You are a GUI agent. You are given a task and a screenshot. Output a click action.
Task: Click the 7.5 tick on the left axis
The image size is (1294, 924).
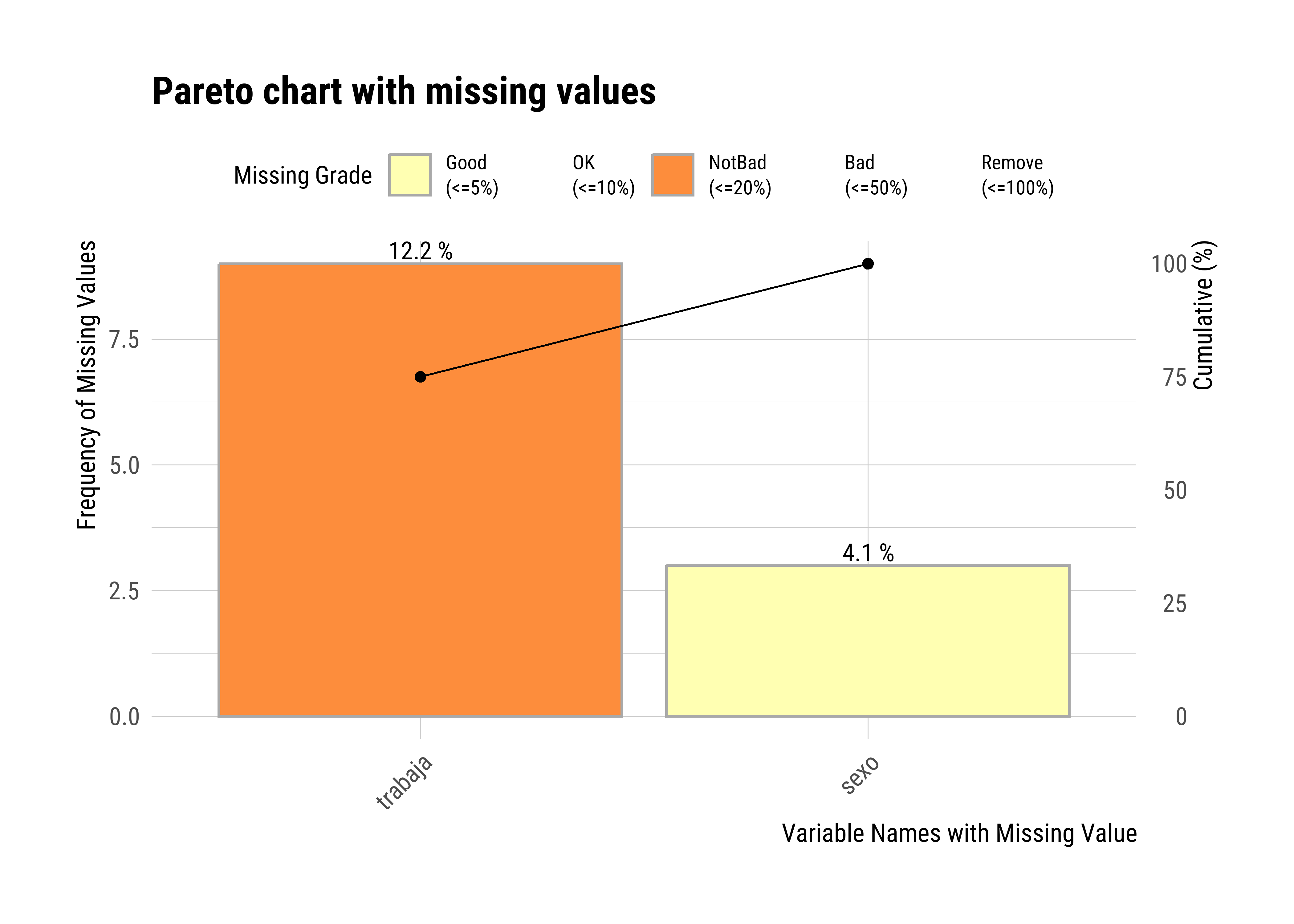click(x=124, y=340)
